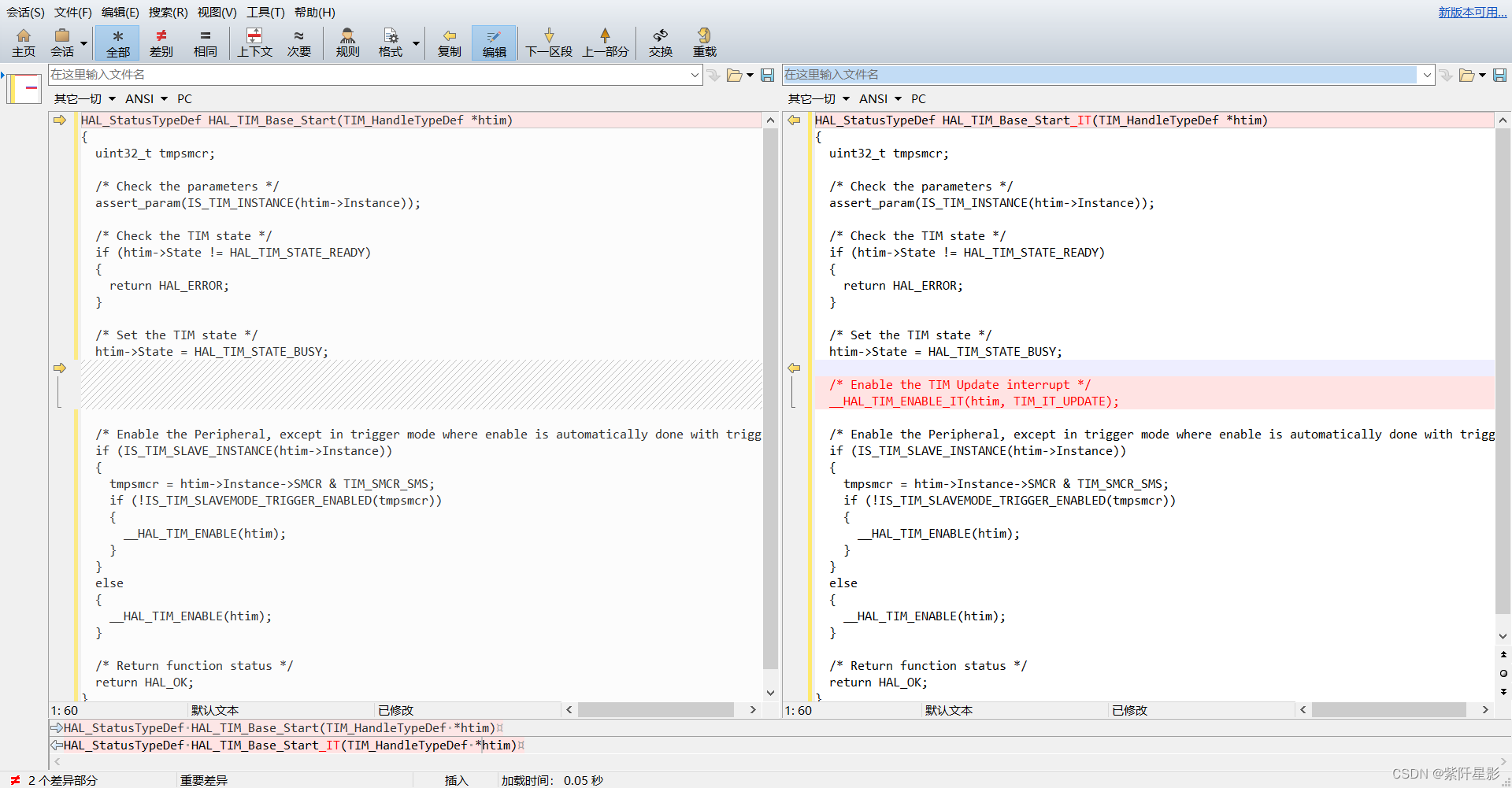This screenshot has height=788, width=1512.
Task: Toggle the 全部 show-all view
Action: pyautogui.click(x=117, y=43)
